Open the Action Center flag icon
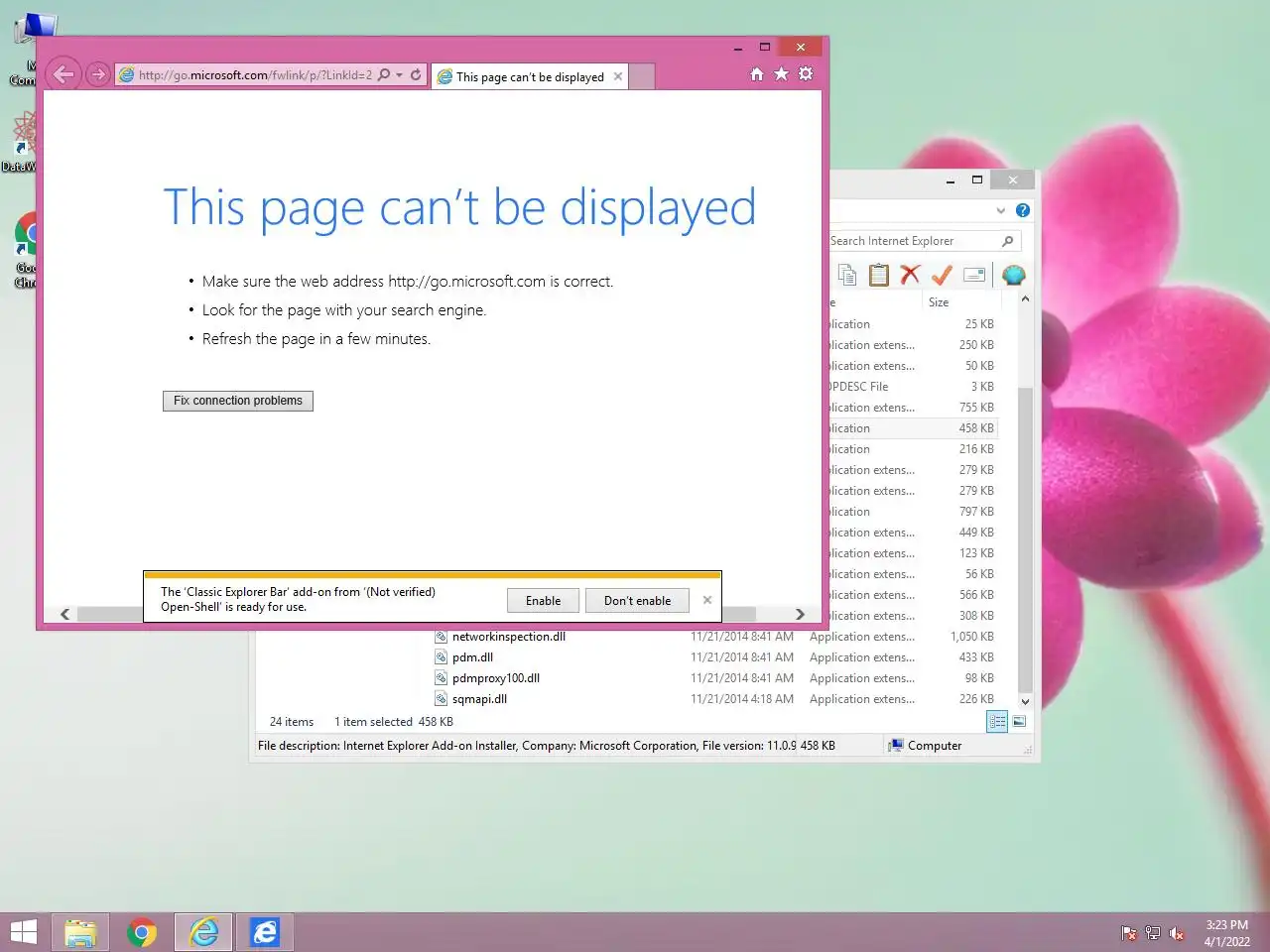 (x=1128, y=933)
